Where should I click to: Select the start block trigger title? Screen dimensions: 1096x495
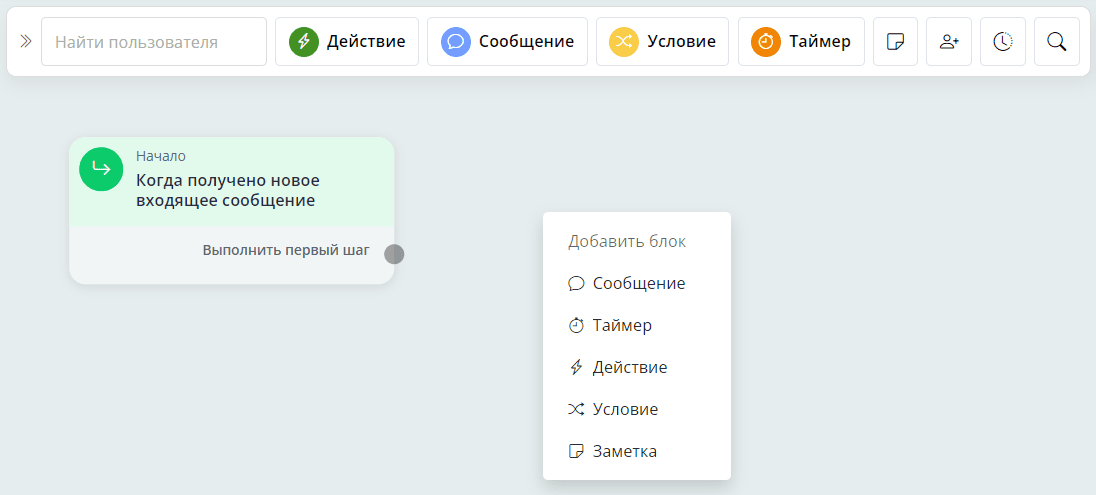228,190
